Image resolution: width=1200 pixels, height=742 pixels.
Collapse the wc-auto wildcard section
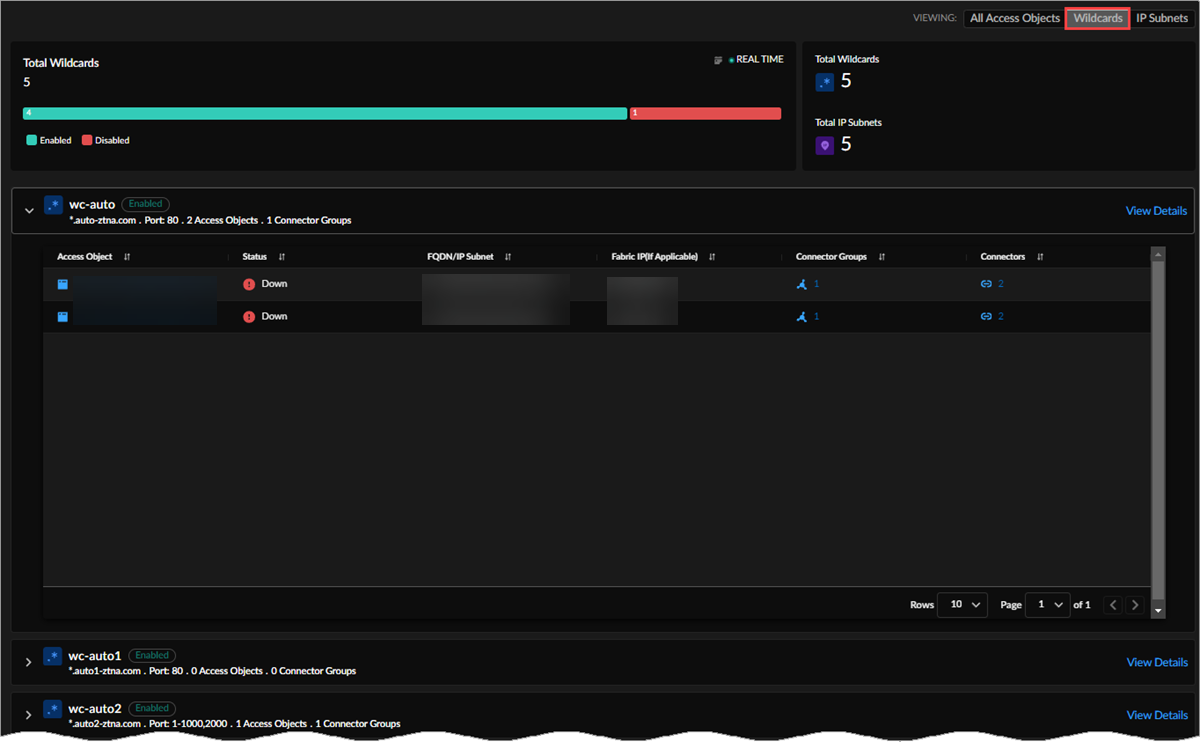tap(29, 211)
